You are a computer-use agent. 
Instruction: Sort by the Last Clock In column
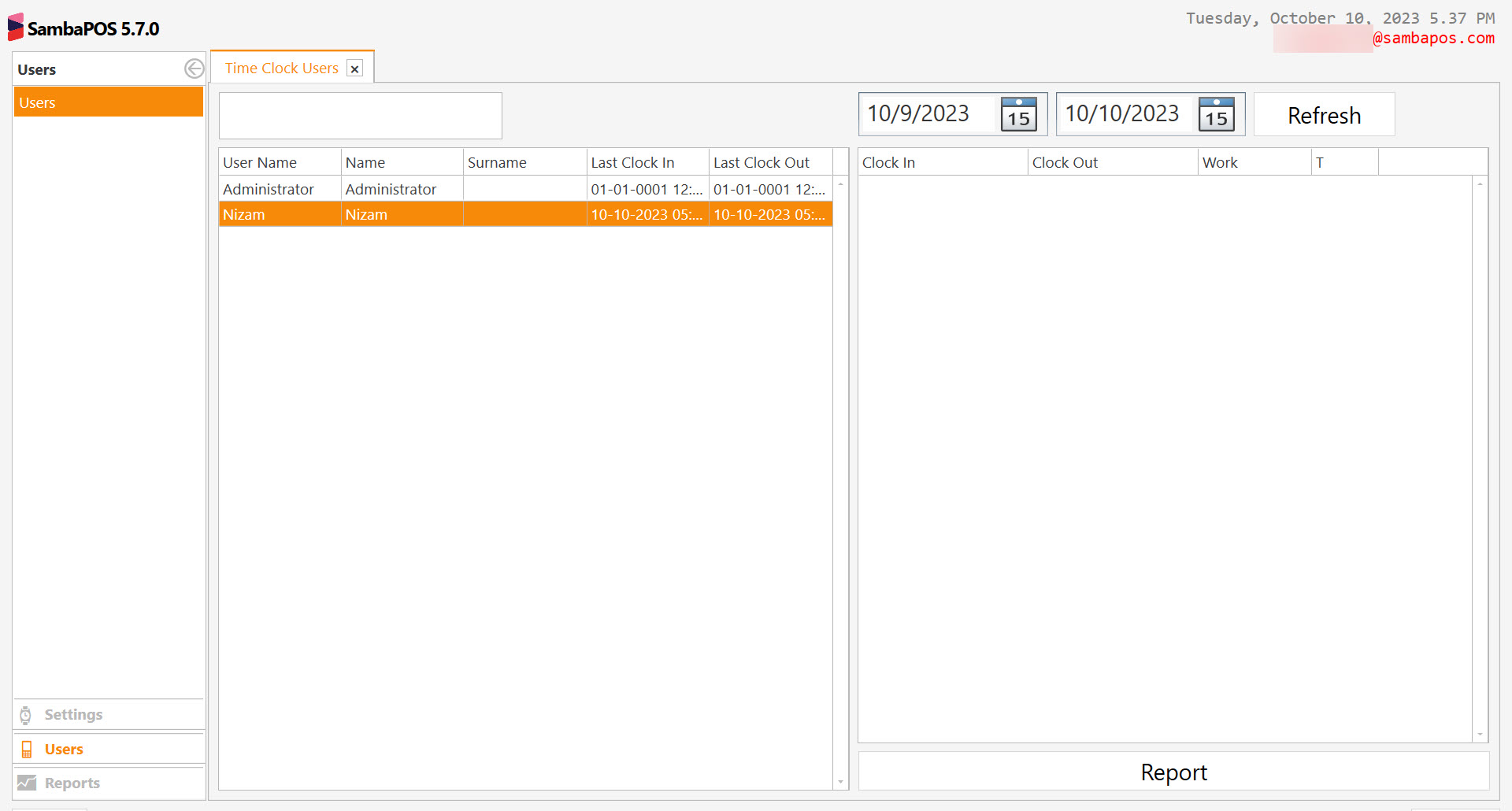[x=632, y=161]
